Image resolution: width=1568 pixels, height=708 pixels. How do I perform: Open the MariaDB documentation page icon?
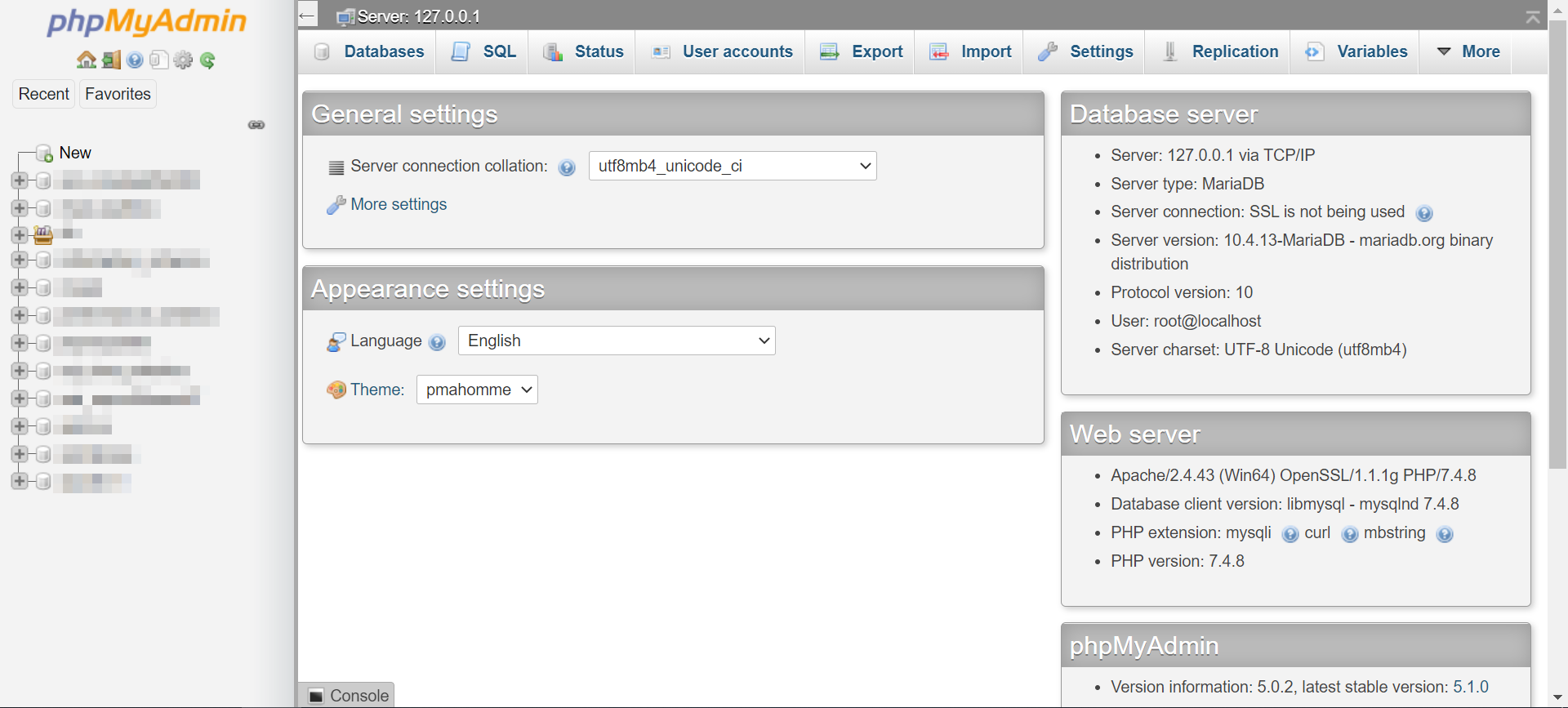click(x=159, y=60)
